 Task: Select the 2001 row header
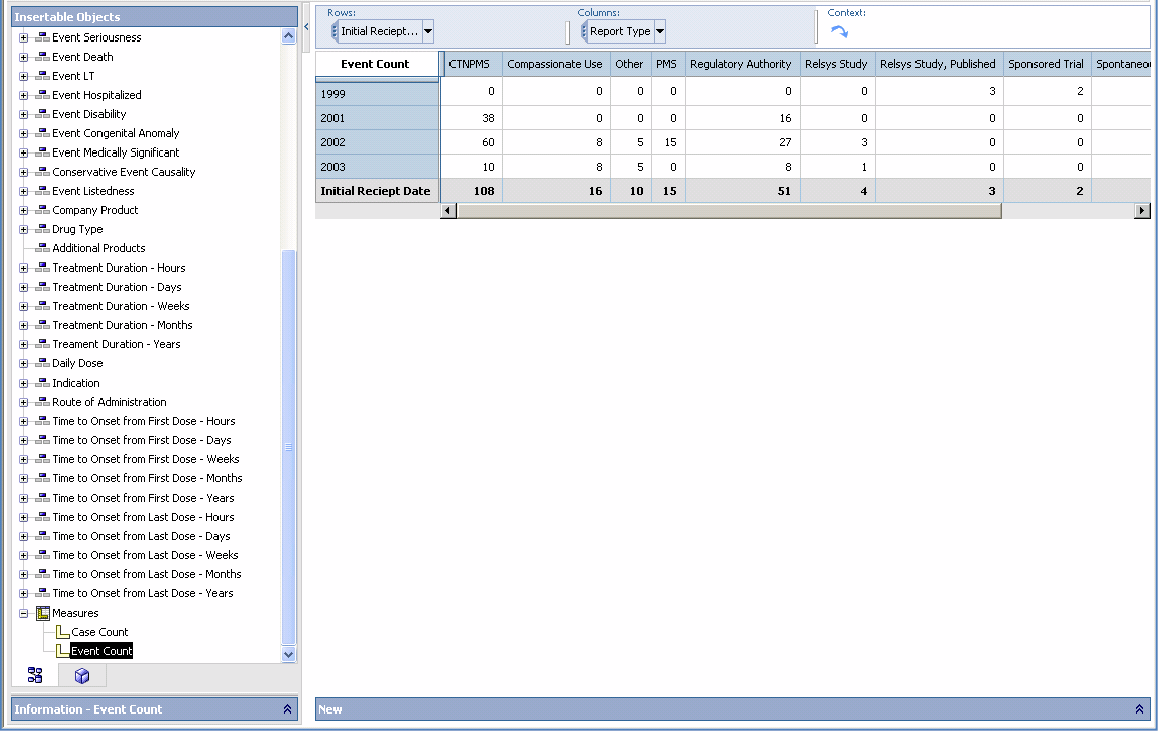click(x=378, y=118)
